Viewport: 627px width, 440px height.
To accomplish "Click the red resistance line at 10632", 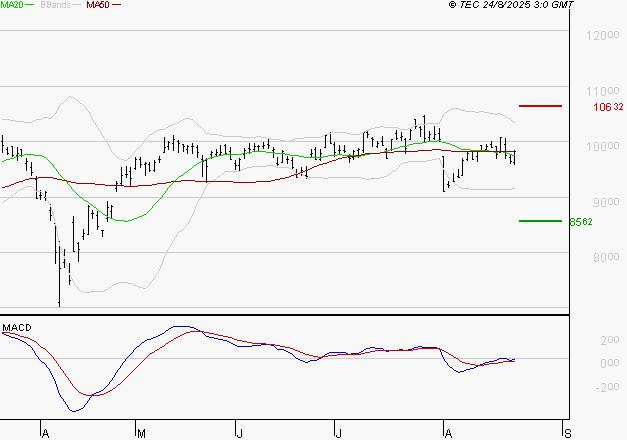I will pyautogui.click(x=540, y=105).
